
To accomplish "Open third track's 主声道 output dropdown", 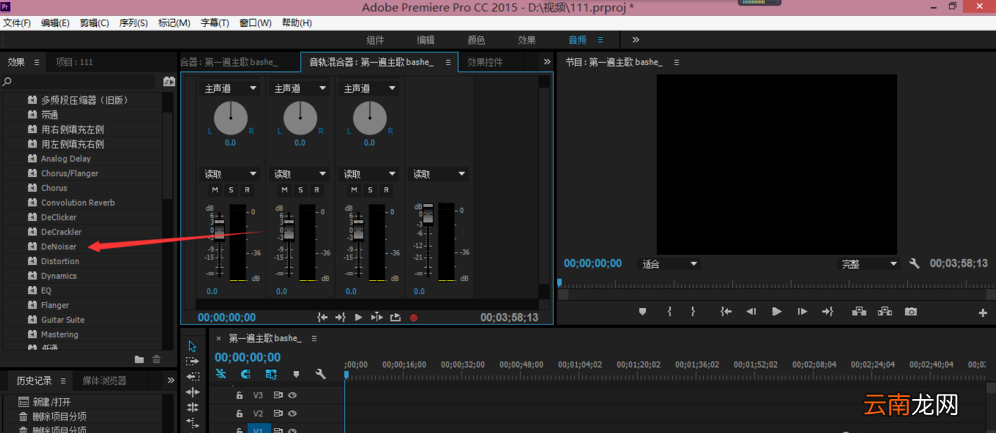I will [370, 89].
